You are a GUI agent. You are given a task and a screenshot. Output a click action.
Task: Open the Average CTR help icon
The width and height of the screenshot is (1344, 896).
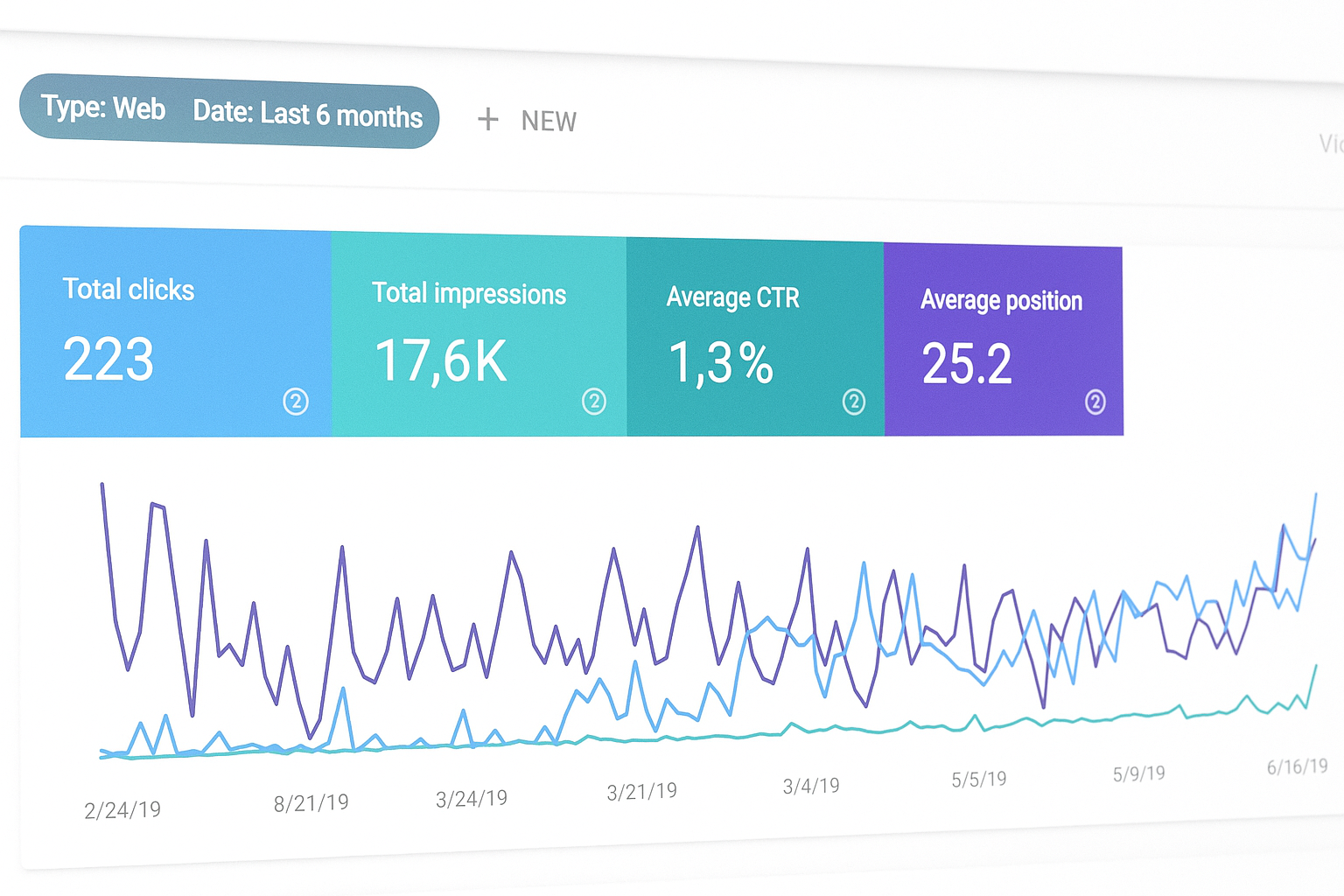tap(854, 402)
